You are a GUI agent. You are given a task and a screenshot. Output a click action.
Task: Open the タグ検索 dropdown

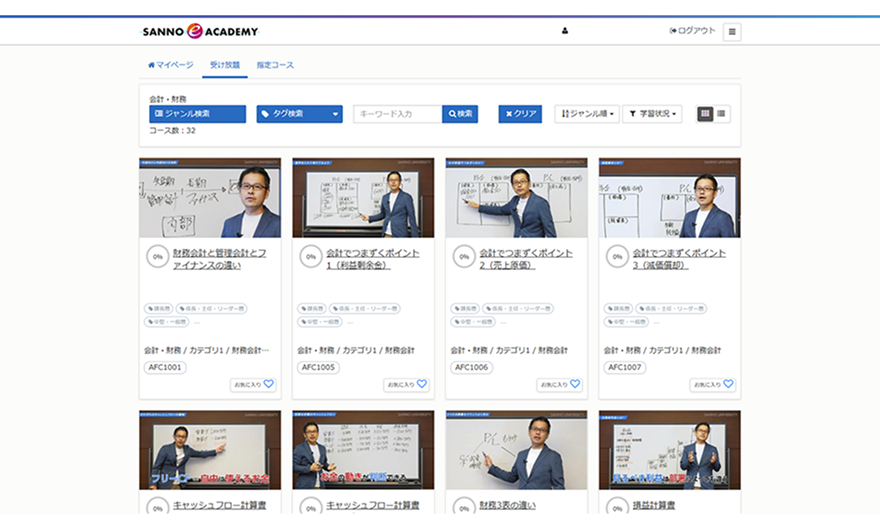pyautogui.click(x=299, y=114)
